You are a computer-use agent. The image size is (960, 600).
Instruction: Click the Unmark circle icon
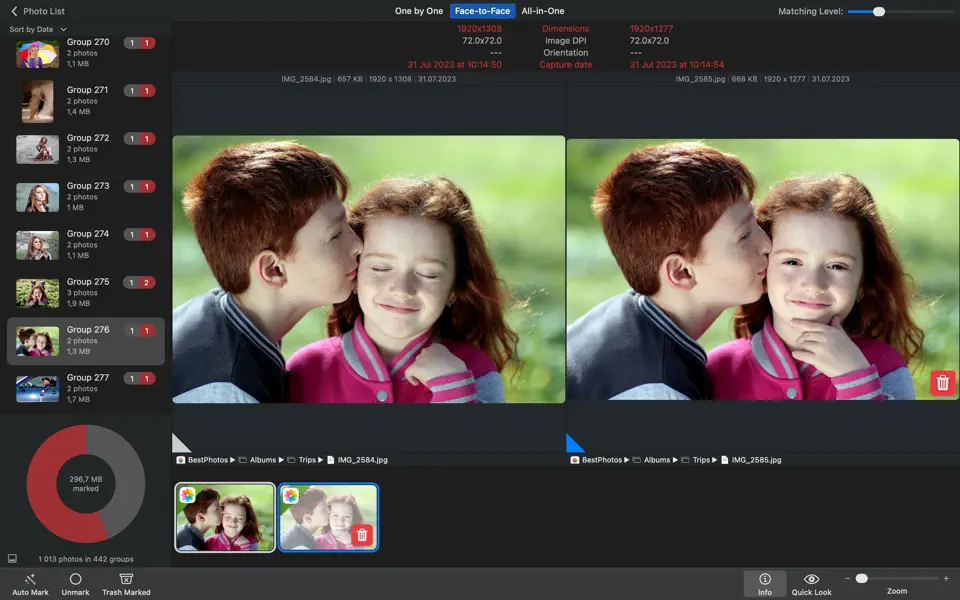(76, 578)
